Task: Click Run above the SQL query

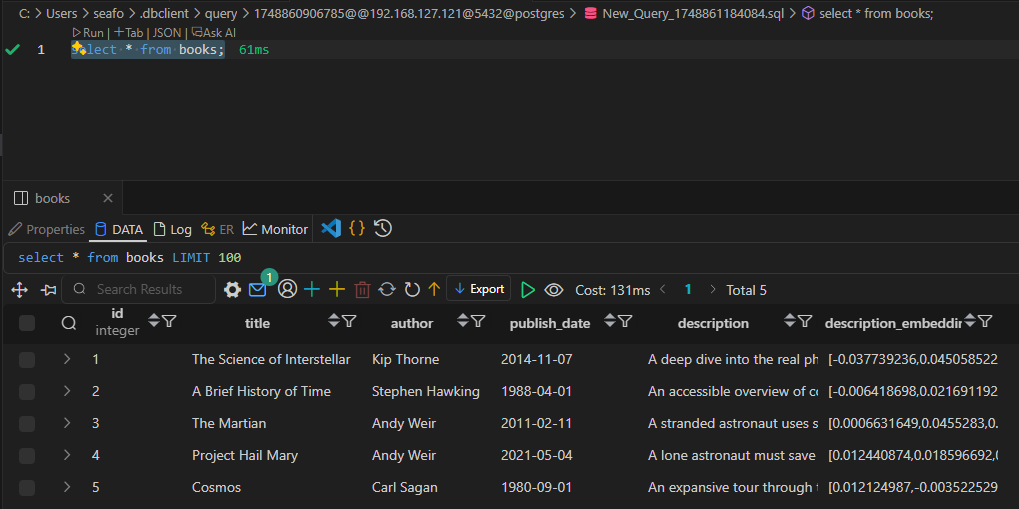Action: [x=88, y=33]
